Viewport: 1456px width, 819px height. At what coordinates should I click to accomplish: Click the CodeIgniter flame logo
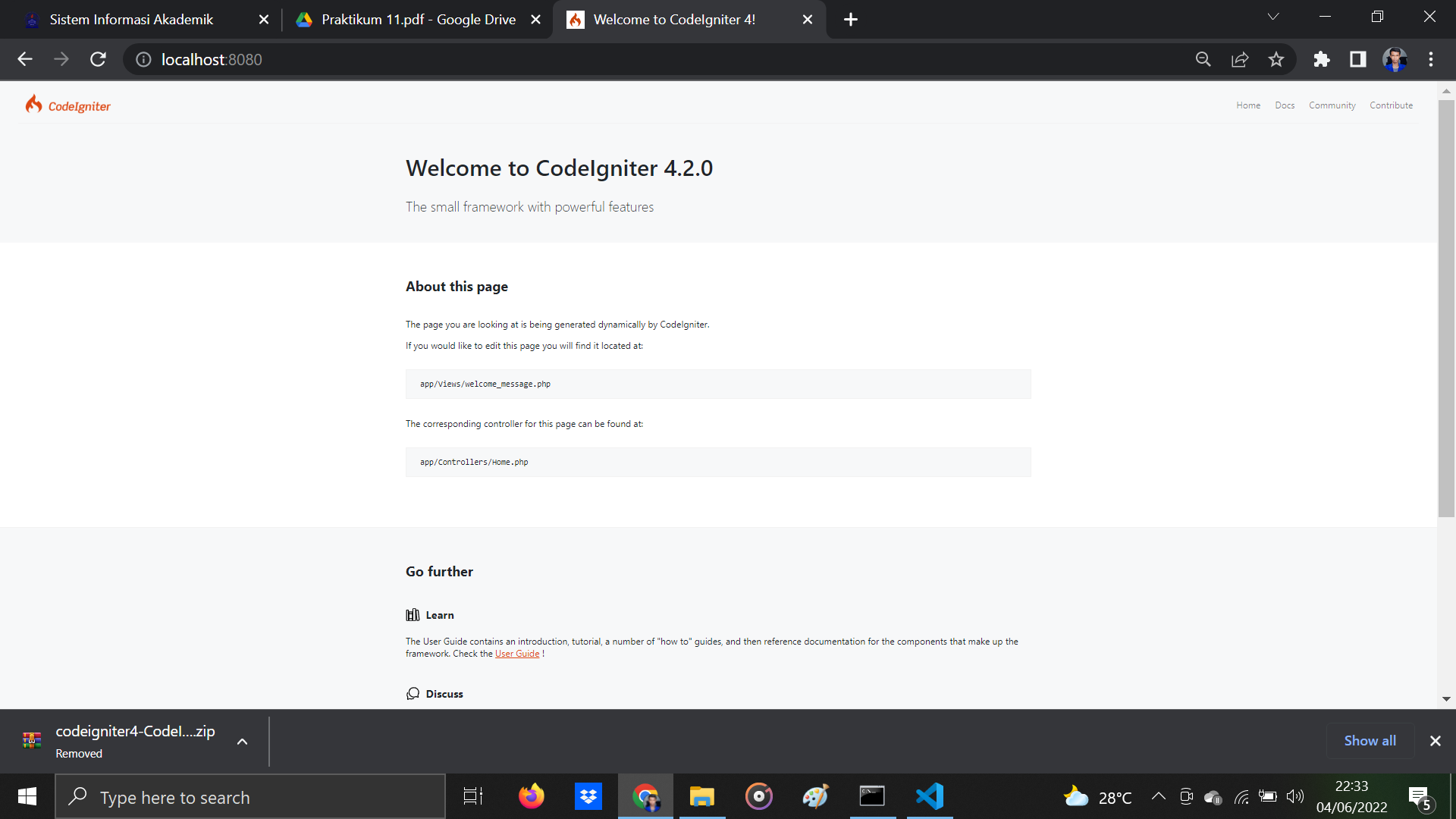[34, 104]
